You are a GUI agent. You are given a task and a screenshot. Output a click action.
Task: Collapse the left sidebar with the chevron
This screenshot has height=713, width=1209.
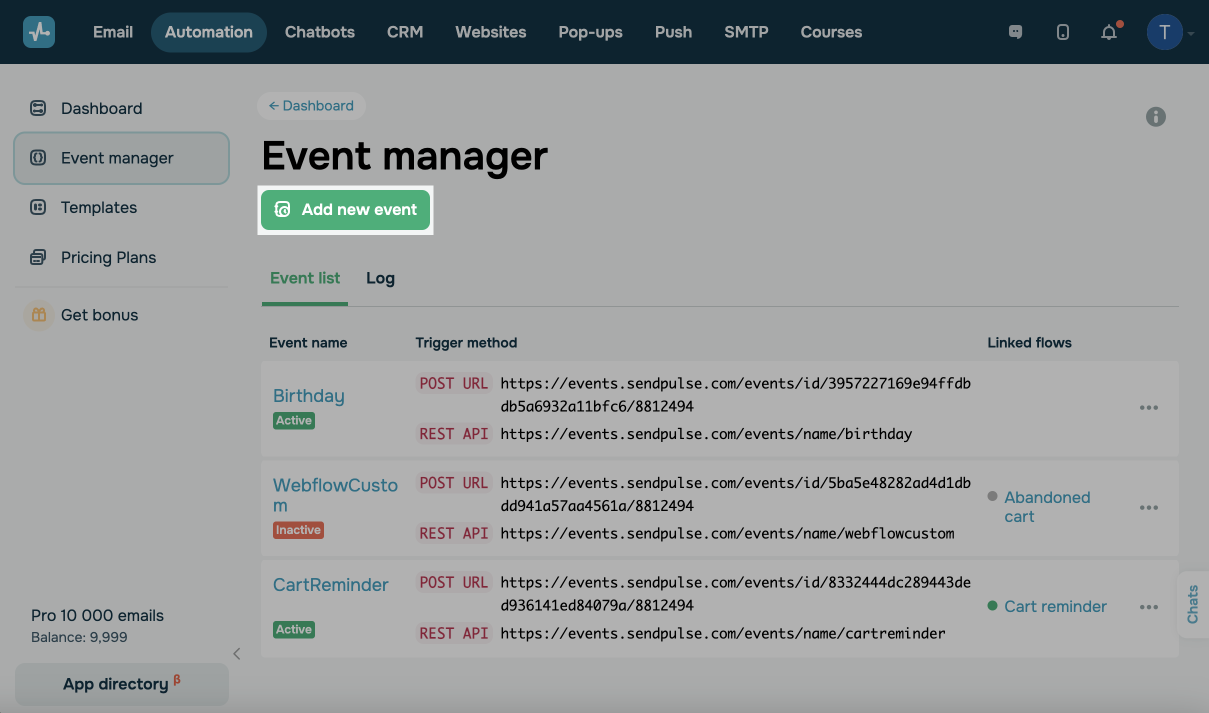(237, 654)
